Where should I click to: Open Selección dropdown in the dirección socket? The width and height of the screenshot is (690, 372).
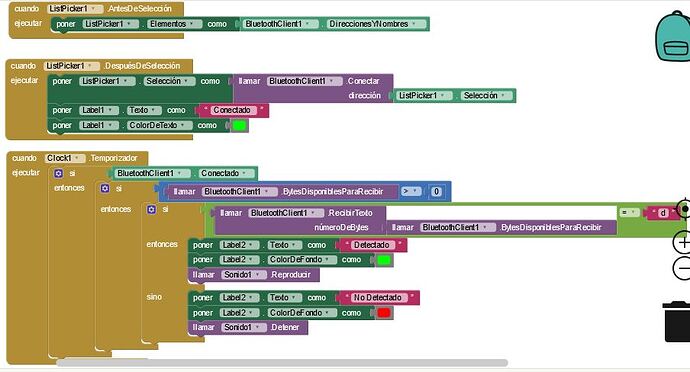click(486, 96)
